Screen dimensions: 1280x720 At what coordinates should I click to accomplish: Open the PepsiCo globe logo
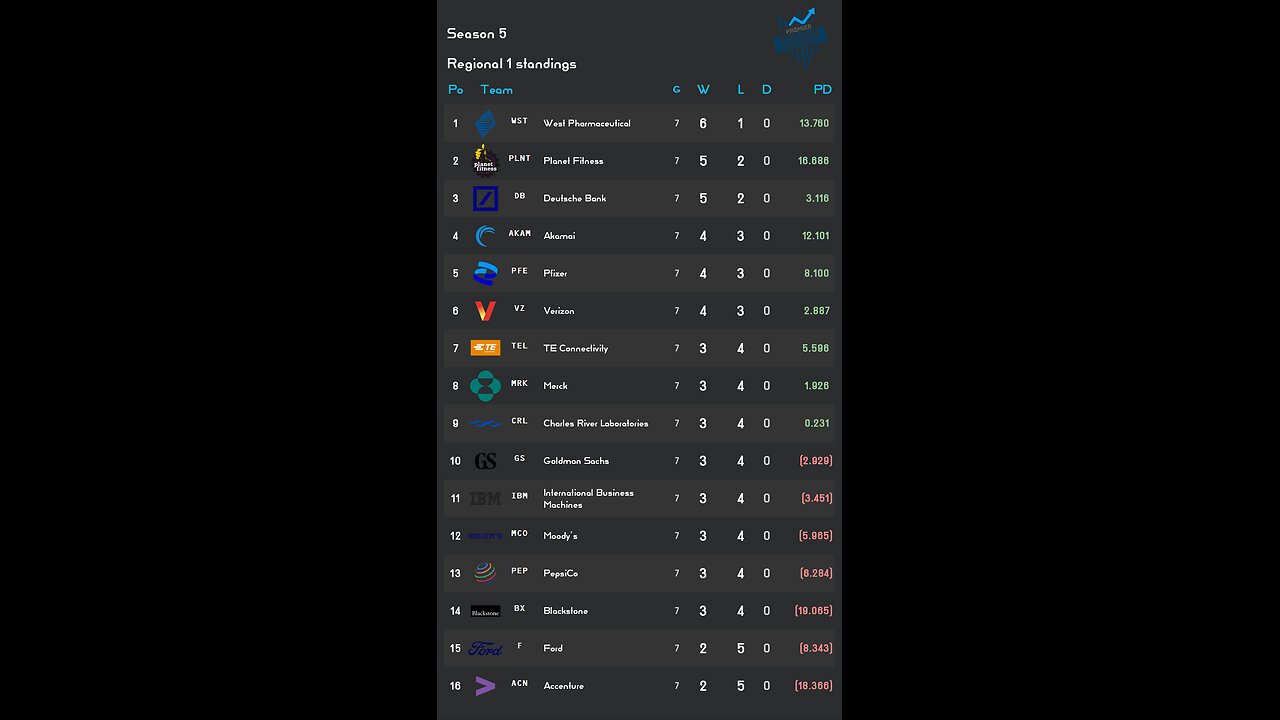click(x=485, y=573)
